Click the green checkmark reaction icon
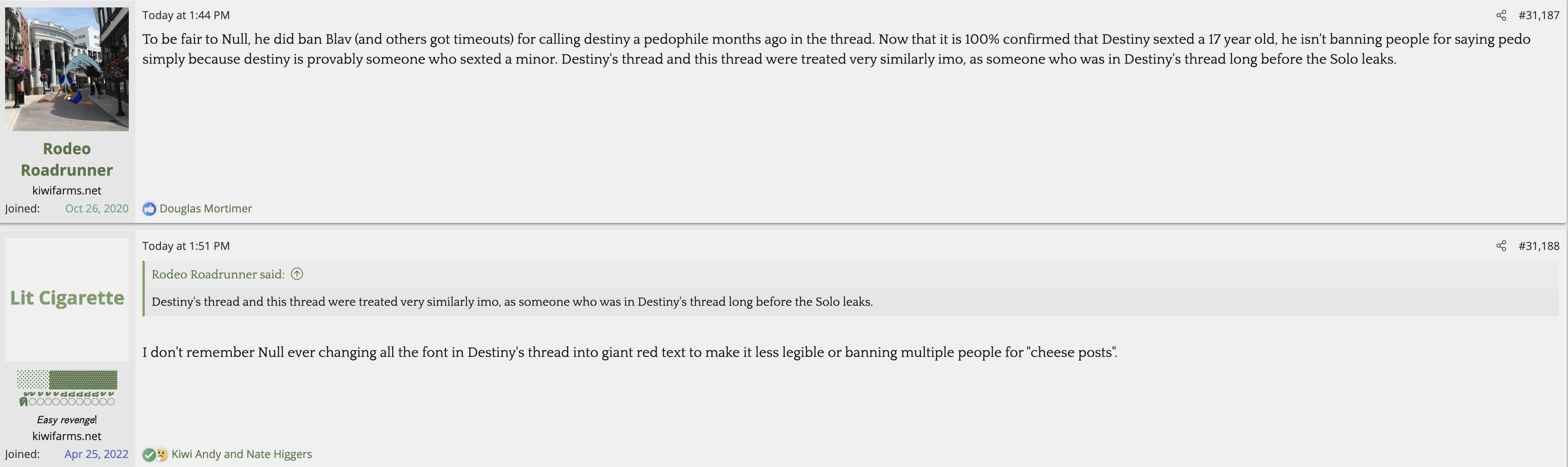 [149, 454]
